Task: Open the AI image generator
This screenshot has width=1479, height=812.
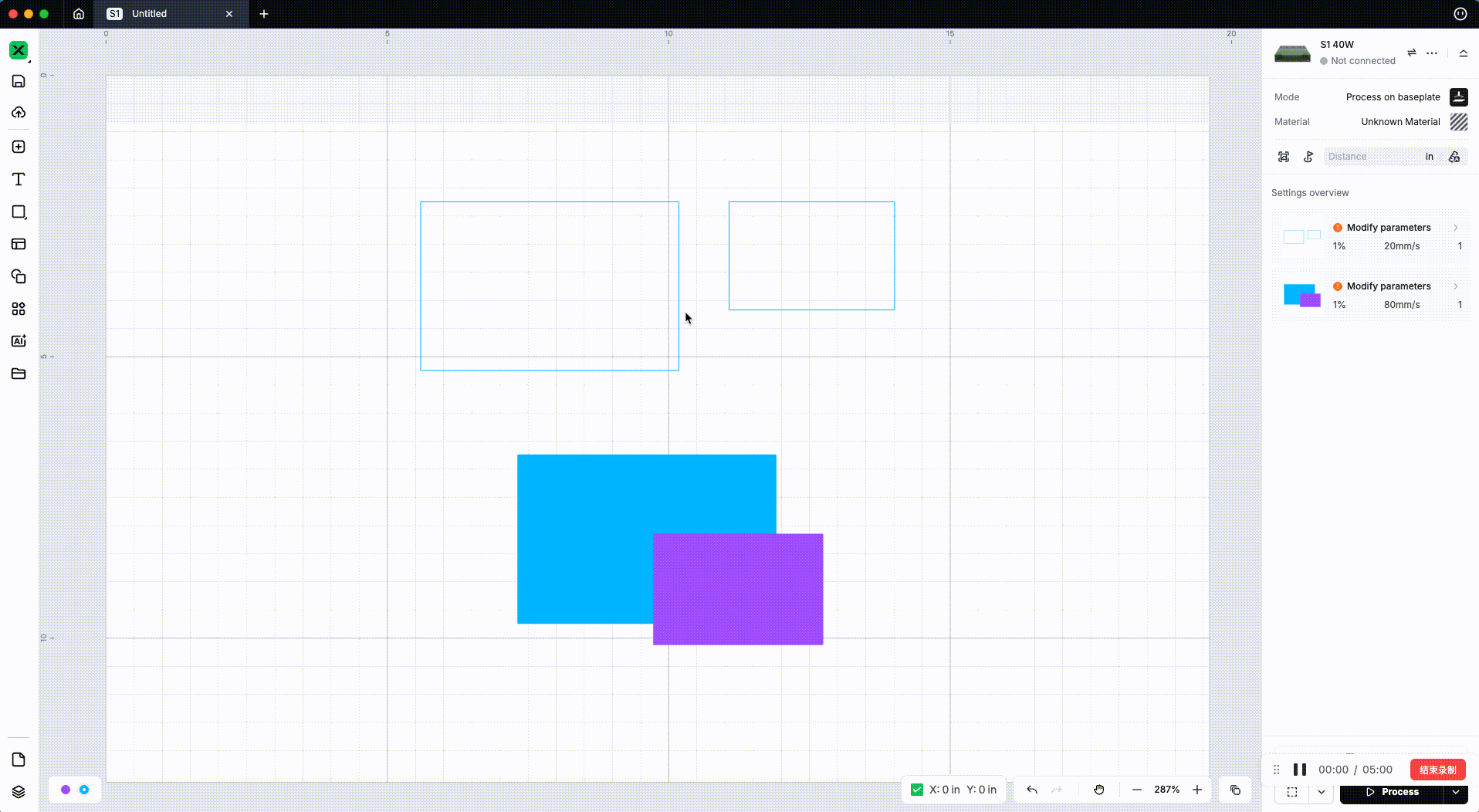Action: (x=19, y=340)
